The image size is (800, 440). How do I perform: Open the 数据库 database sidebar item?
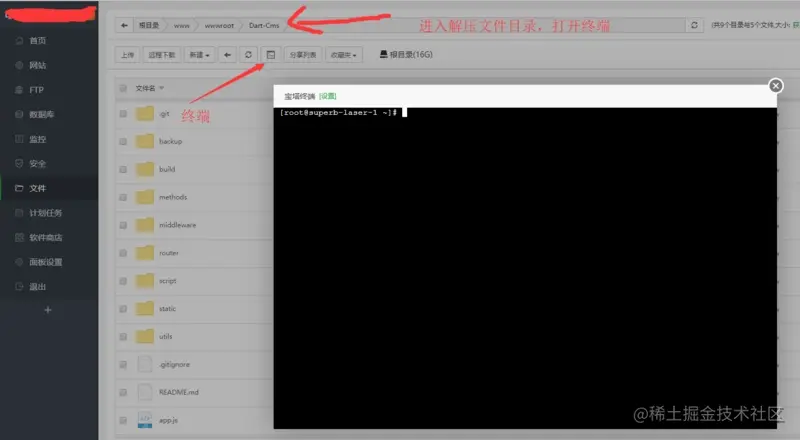pos(41,114)
